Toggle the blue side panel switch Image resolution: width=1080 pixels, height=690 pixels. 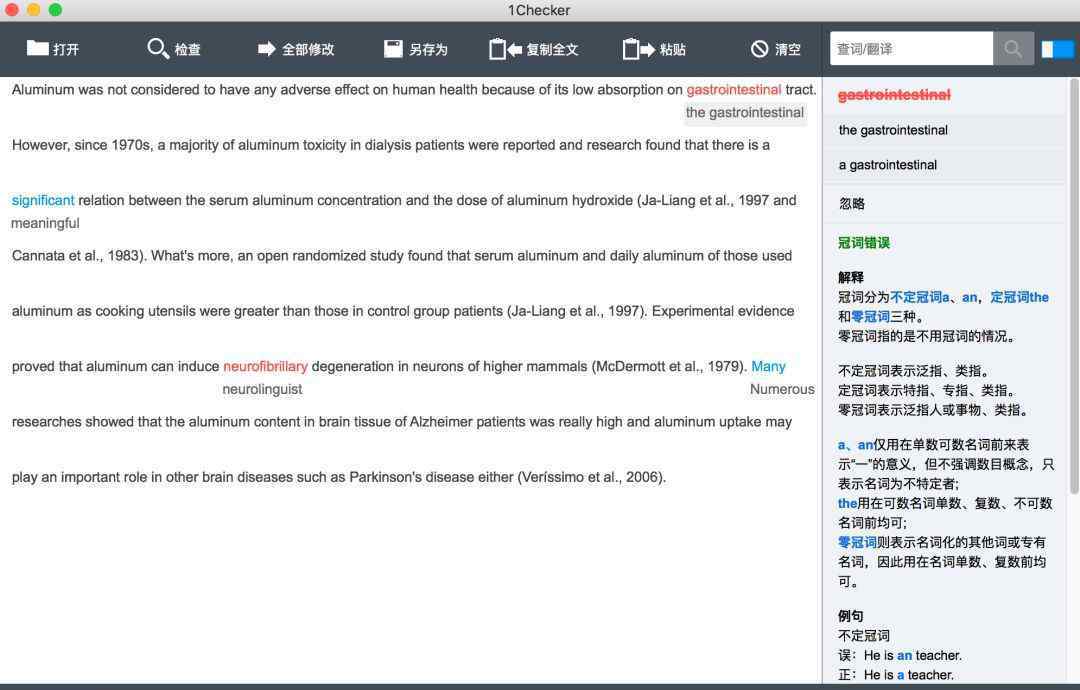click(1057, 49)
